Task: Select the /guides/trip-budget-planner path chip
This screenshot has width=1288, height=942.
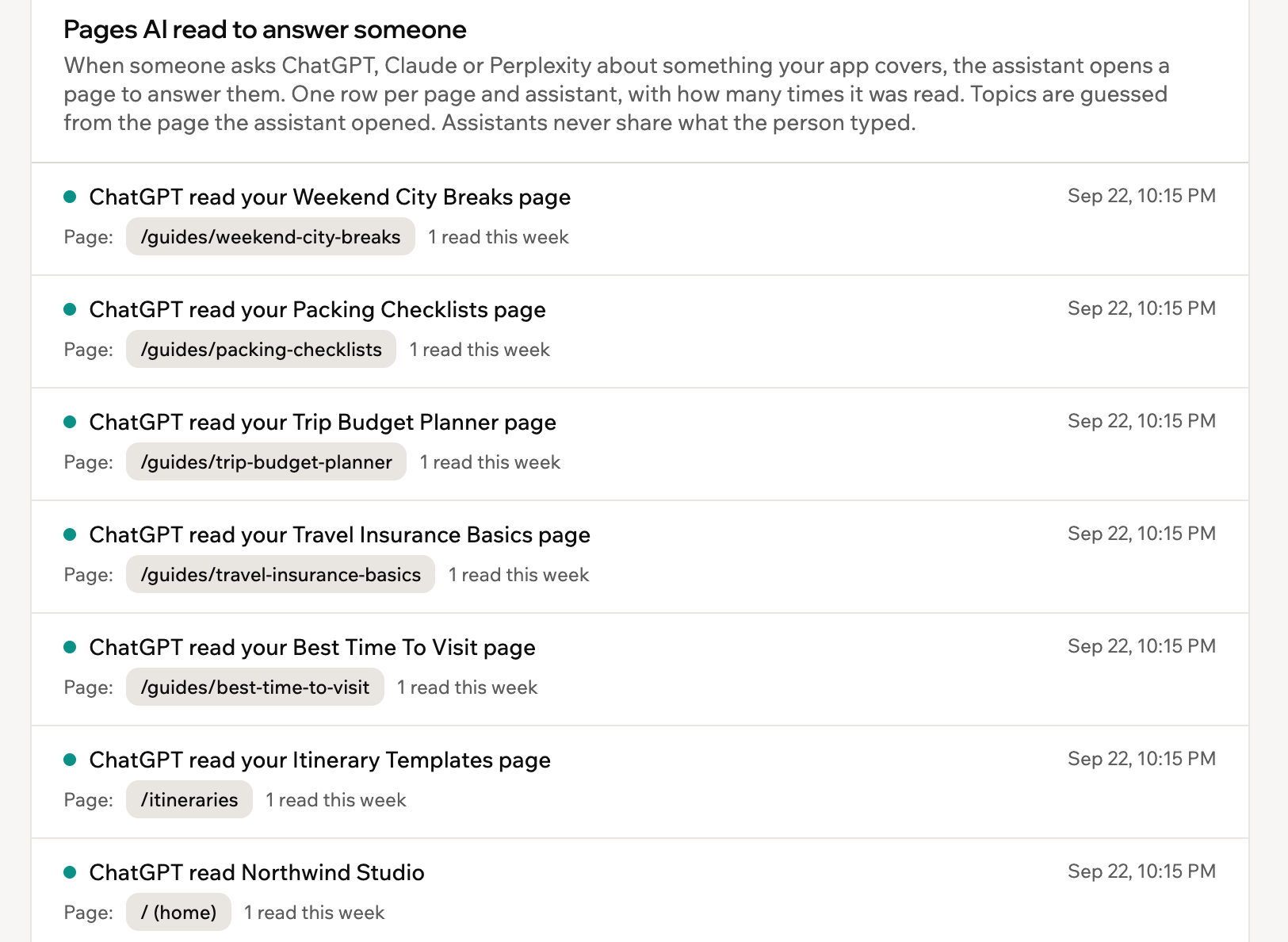Action: pyautogui.click(x=266, y=461)
